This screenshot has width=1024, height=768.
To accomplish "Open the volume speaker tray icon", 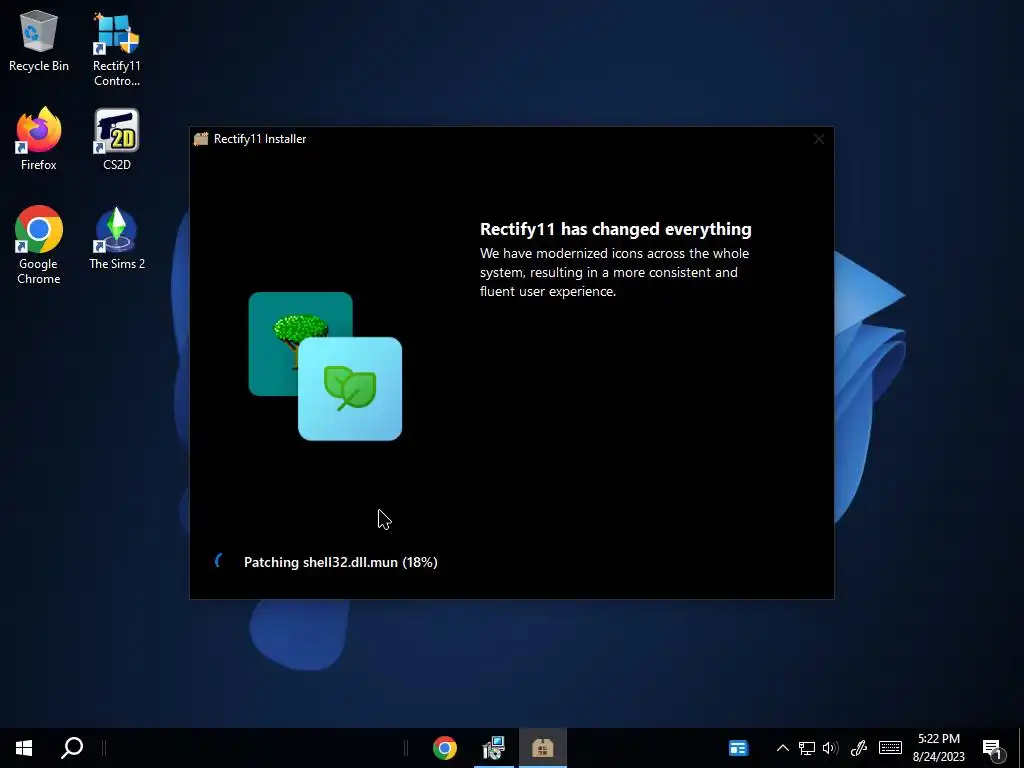I will [x=831, y=748].
